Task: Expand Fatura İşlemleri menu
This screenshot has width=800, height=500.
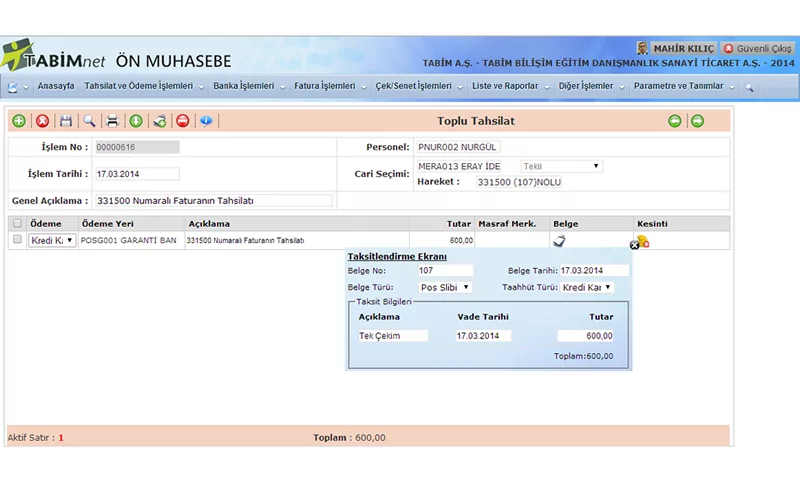Action: tap(330, 86)
